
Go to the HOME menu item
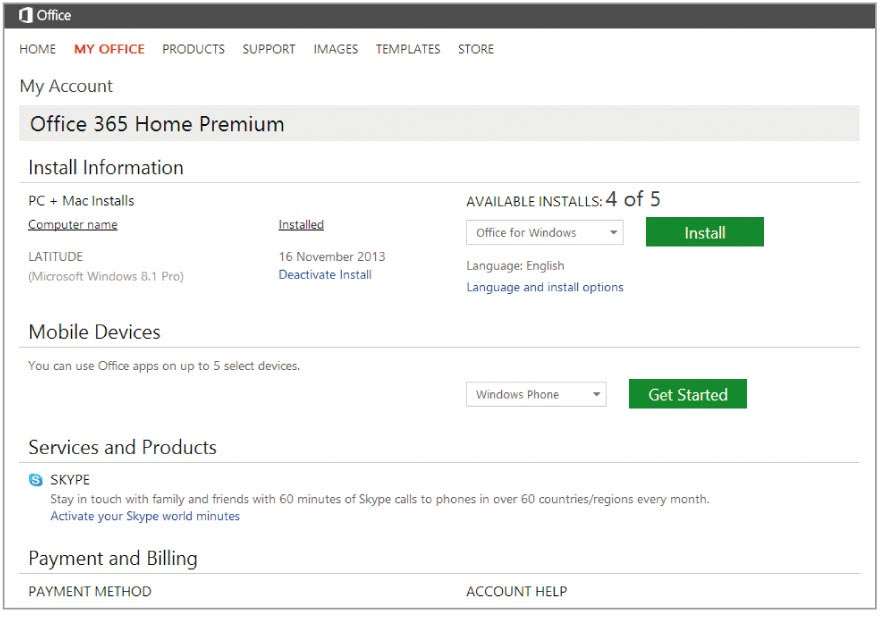pyautogui.click(x=38, y=49)
